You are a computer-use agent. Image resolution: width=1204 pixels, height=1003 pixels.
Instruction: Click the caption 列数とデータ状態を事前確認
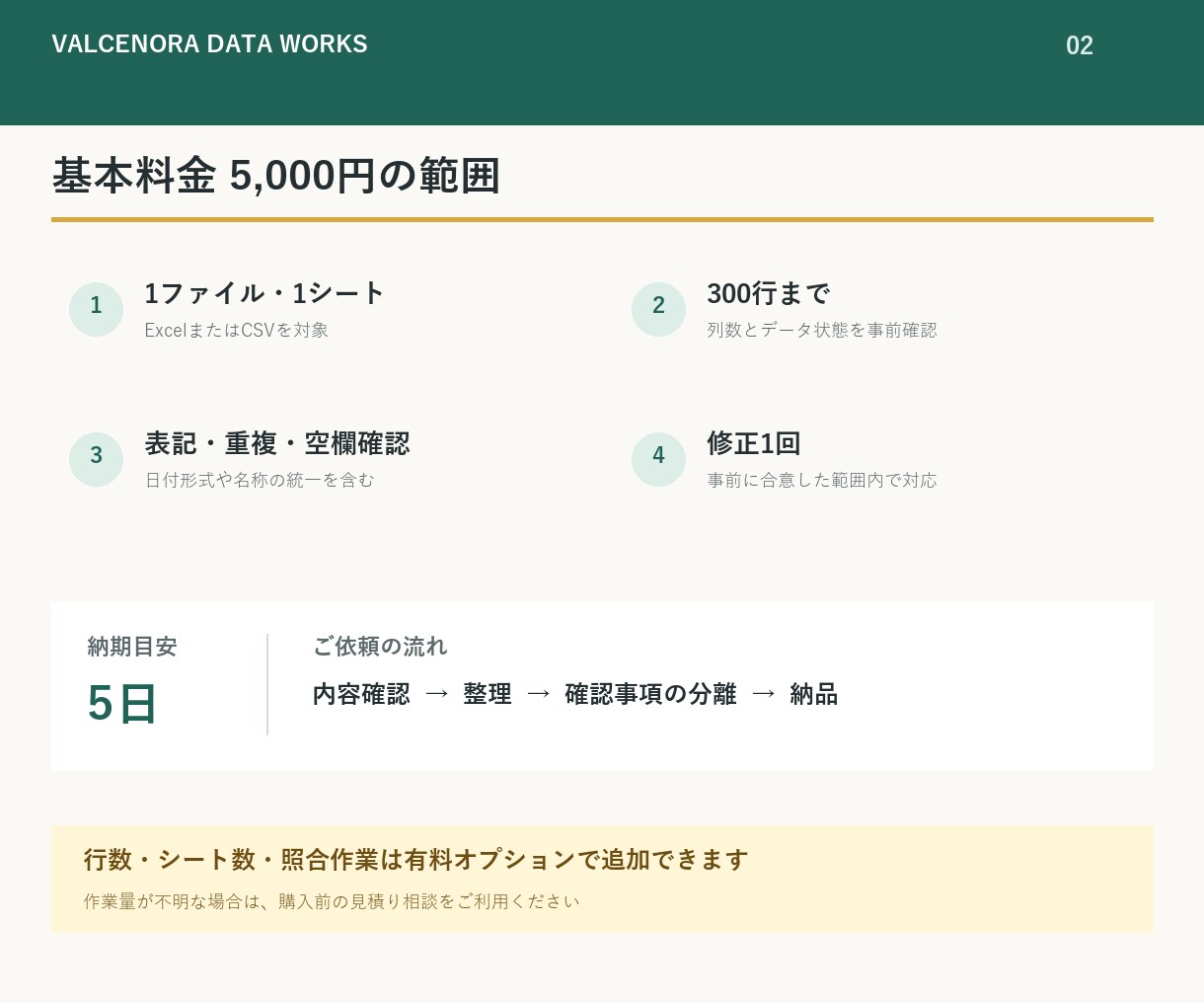[x=822, y=330]
